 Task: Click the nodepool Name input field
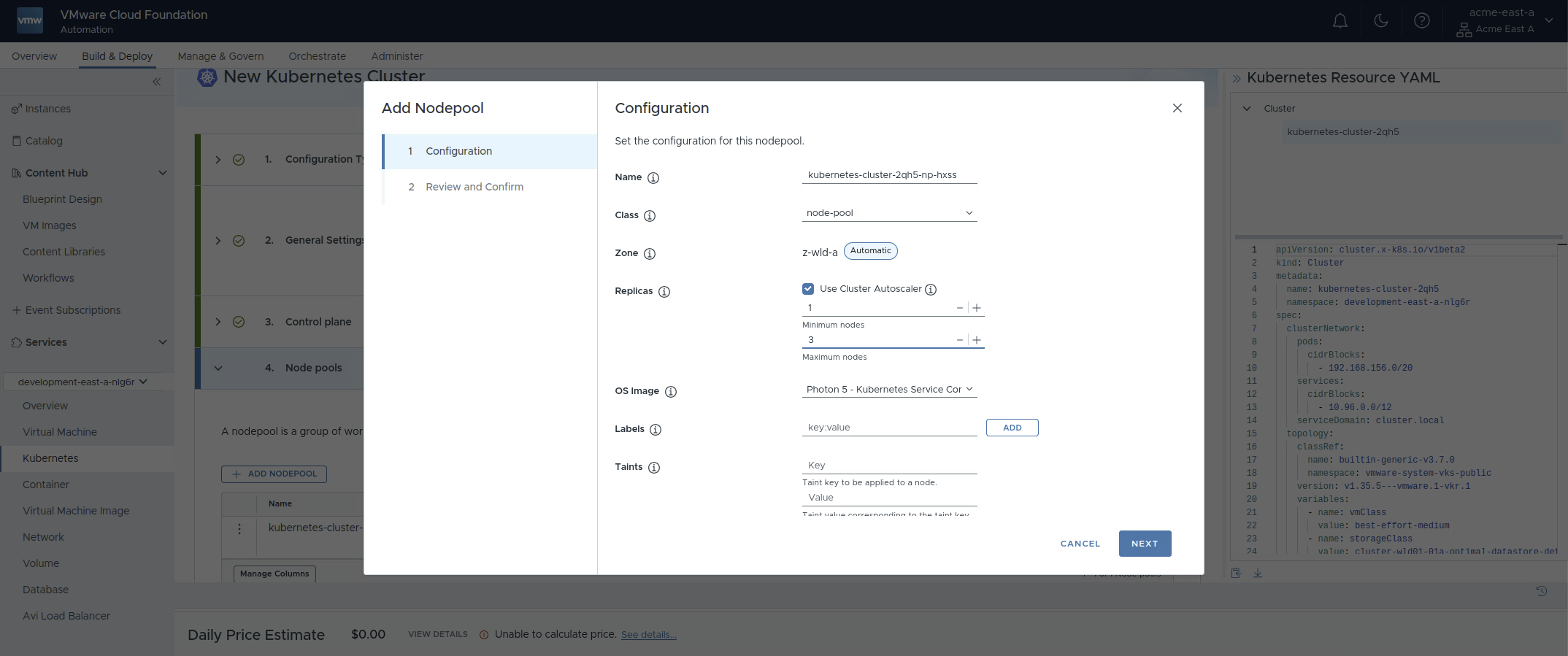(x=889, y=175)
